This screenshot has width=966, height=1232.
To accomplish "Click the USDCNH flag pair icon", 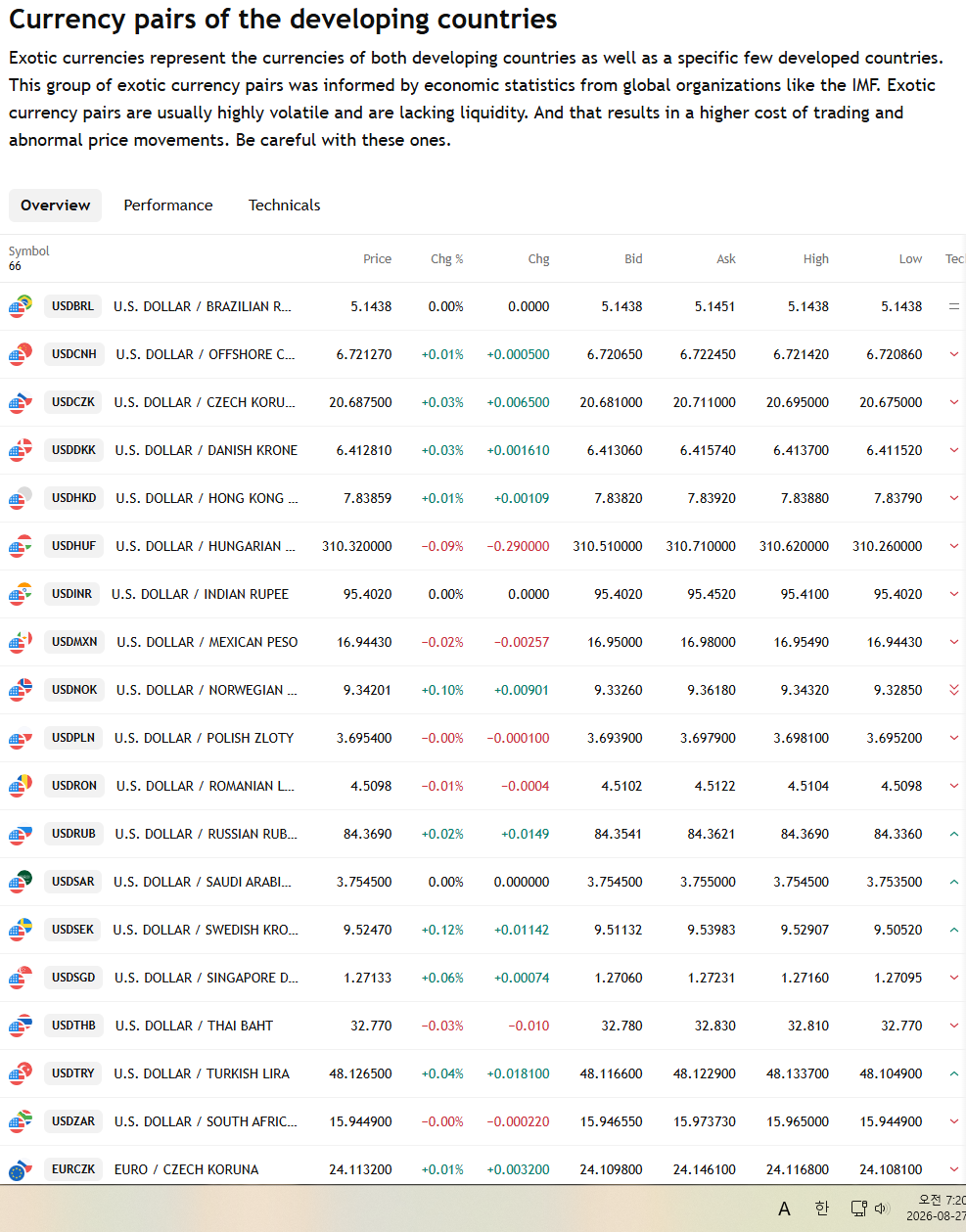I will (21, 354).
